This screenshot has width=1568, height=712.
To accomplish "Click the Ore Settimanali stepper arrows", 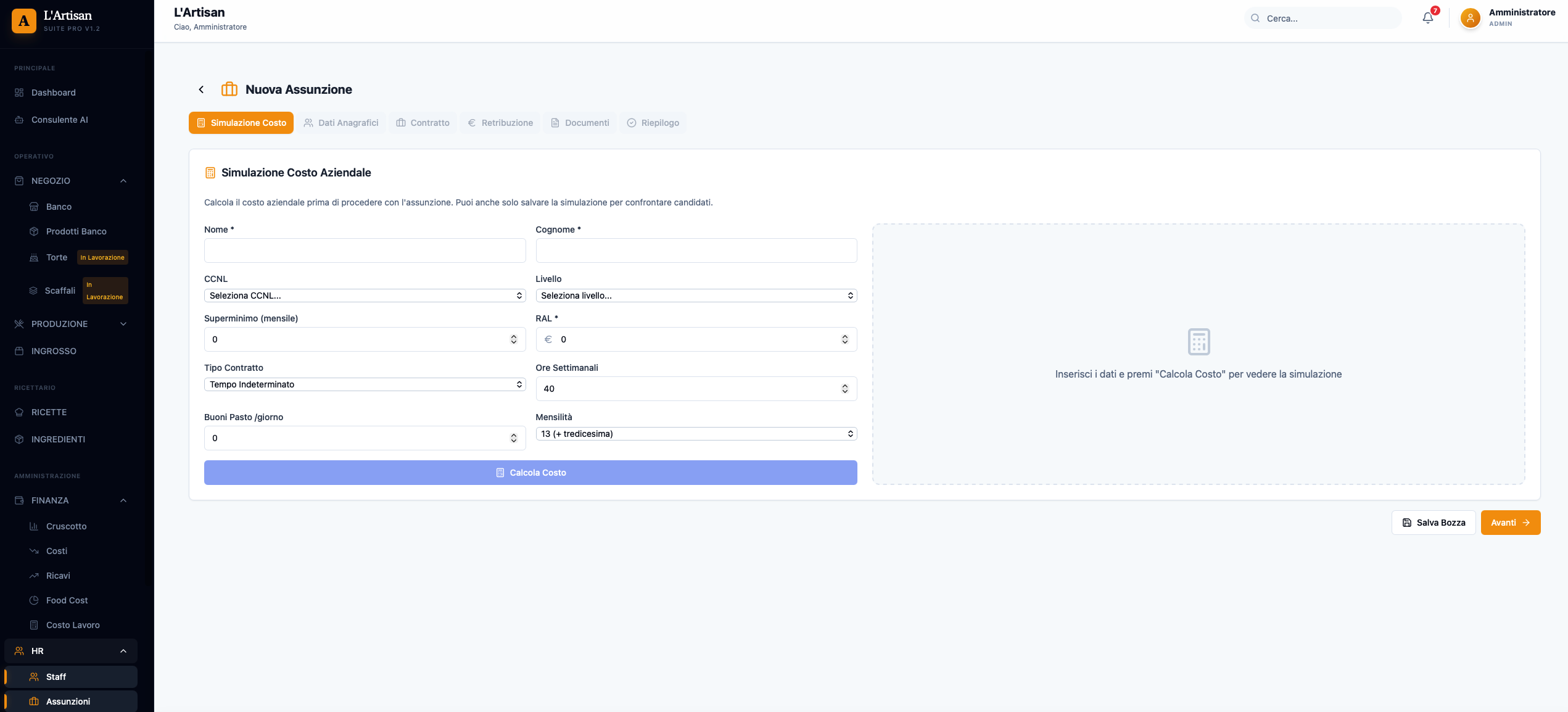I will pyautogui.click(x=844, y=389).
